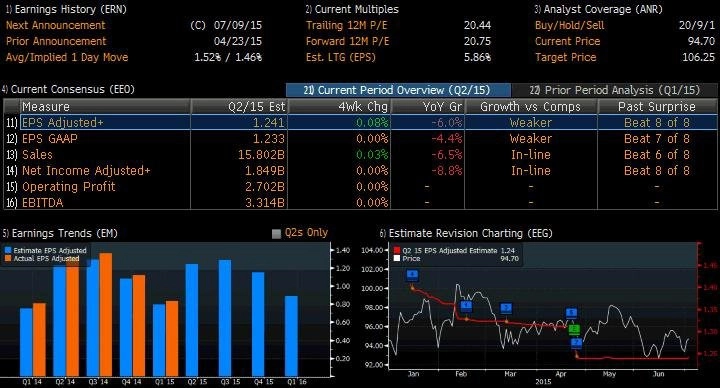This screenshot has width=720, height=388.
Task: Click the green earnings marker on chart
Action: point(574,329)
